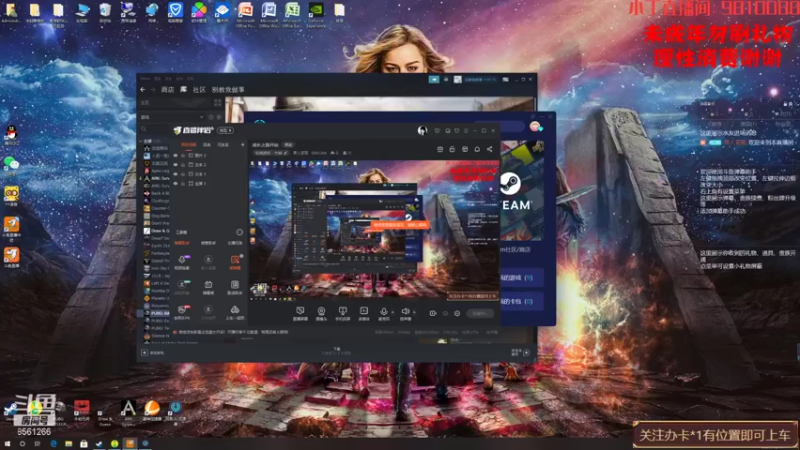
Task: Click the bell notification icon above preview
Action: click(x=477, y=149)
